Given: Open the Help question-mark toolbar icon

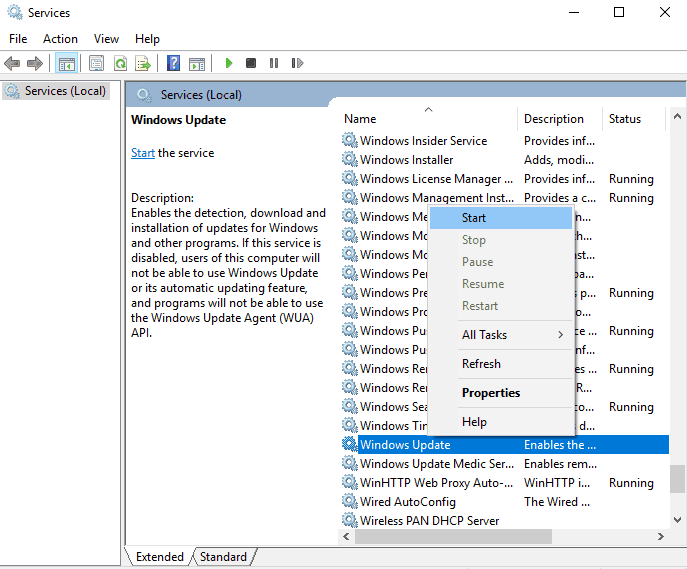Looking at the screenshot, I should [x=174, y=64].
